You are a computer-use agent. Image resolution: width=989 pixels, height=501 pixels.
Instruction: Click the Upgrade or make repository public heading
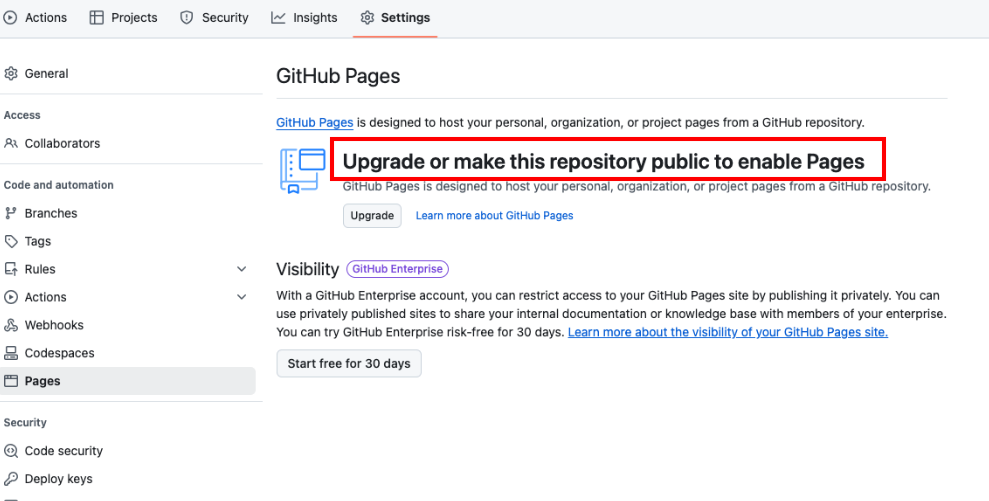(x=604, y=162)
